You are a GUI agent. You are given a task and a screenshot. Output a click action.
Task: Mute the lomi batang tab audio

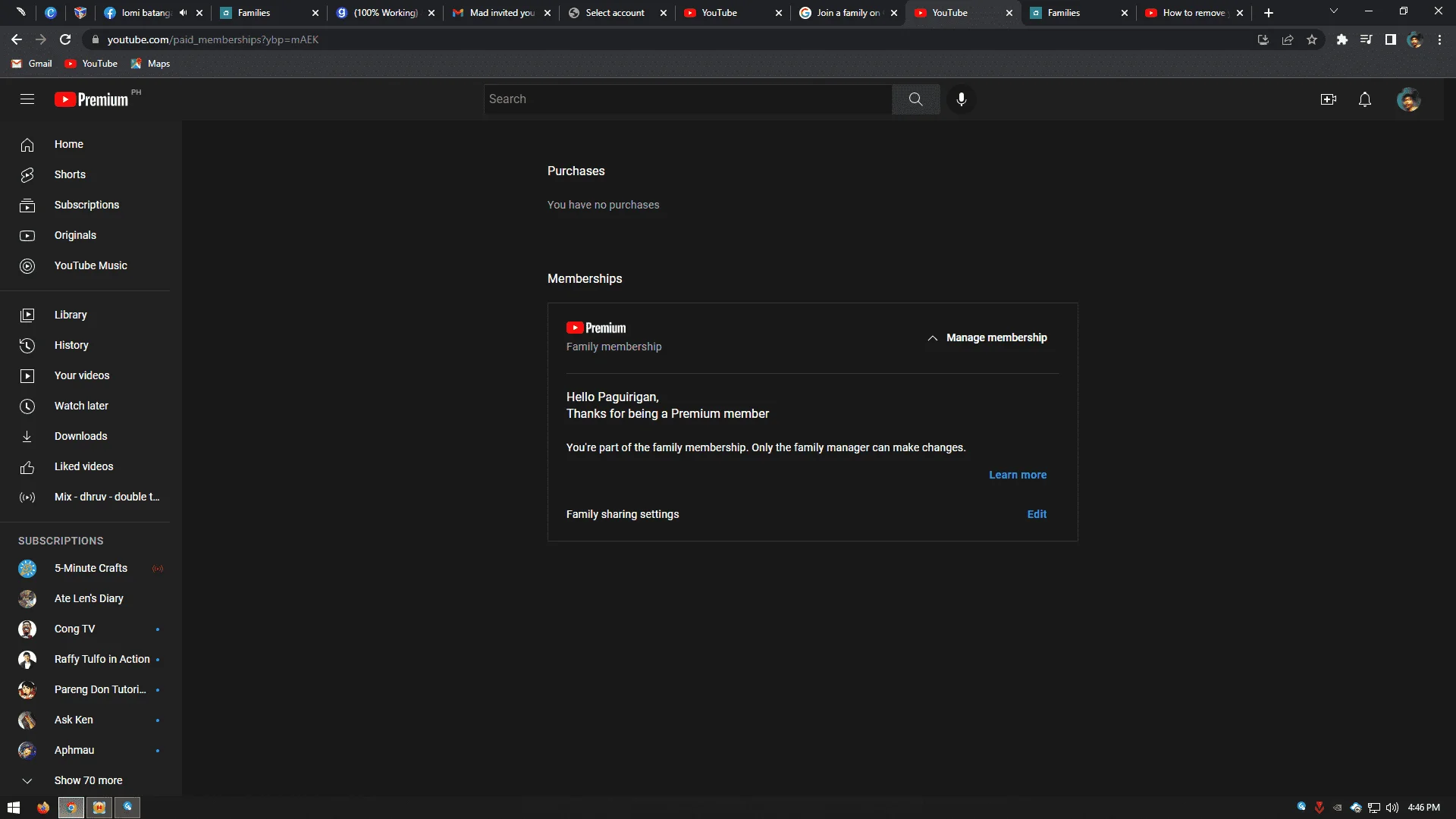[183, 13]
